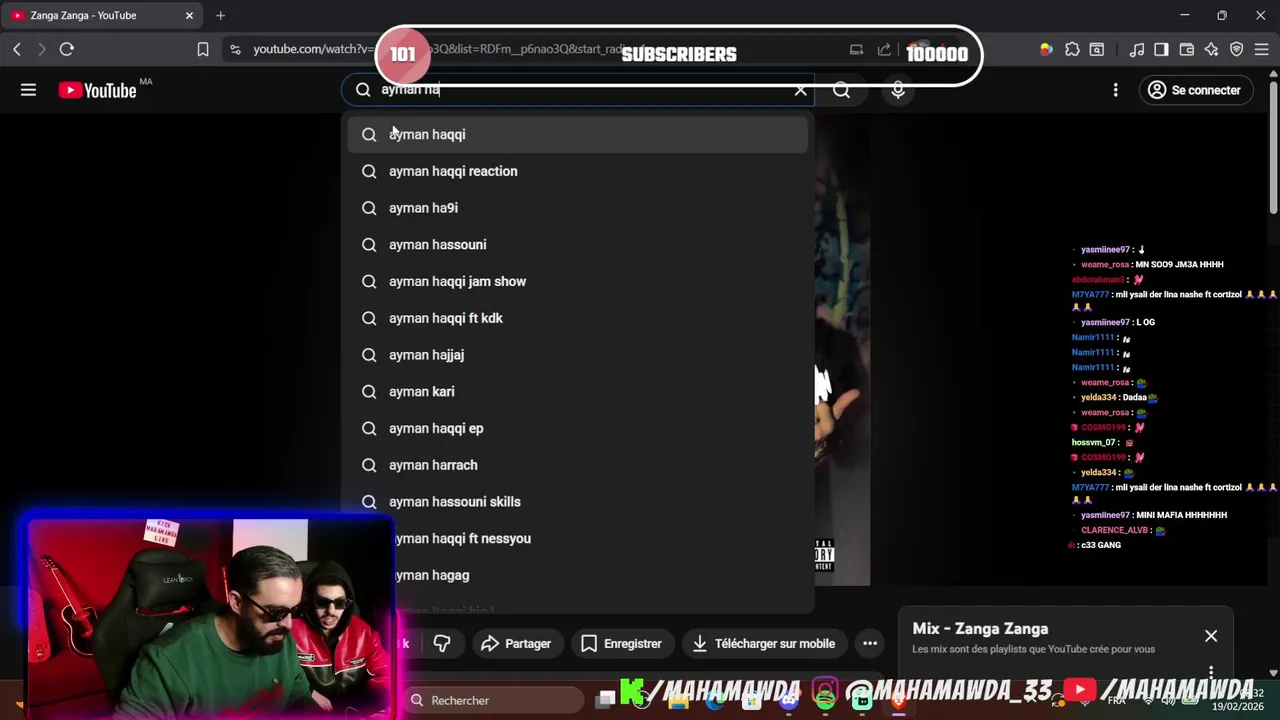Submit search with the magnifier button
The image size is (1280, 720).
[841, 90]
